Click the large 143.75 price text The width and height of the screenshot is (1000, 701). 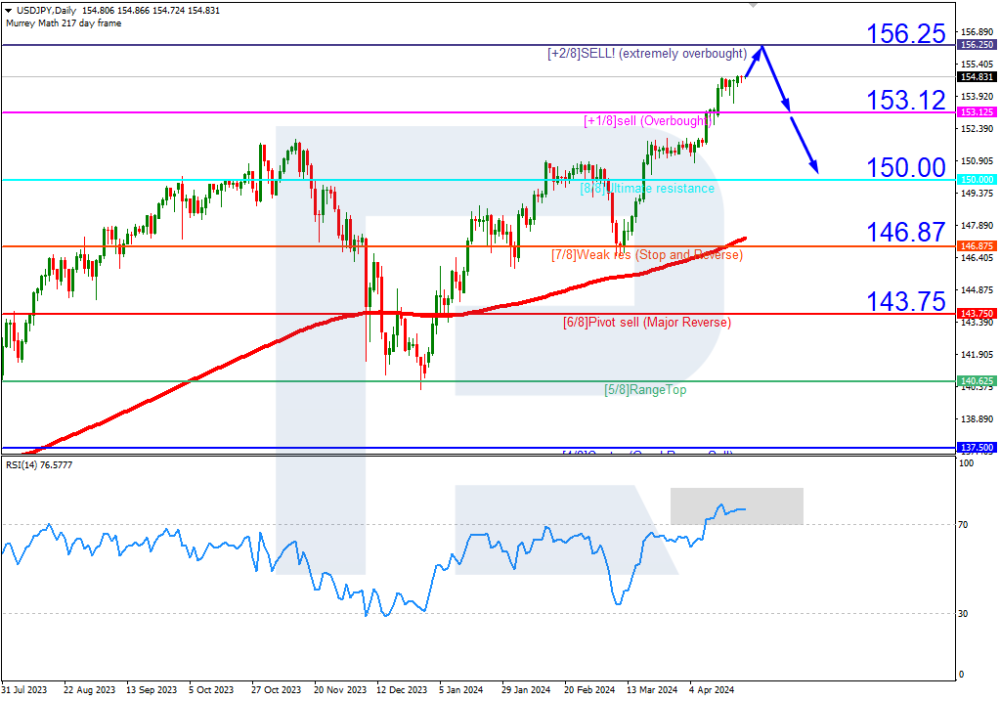point(906,300)
